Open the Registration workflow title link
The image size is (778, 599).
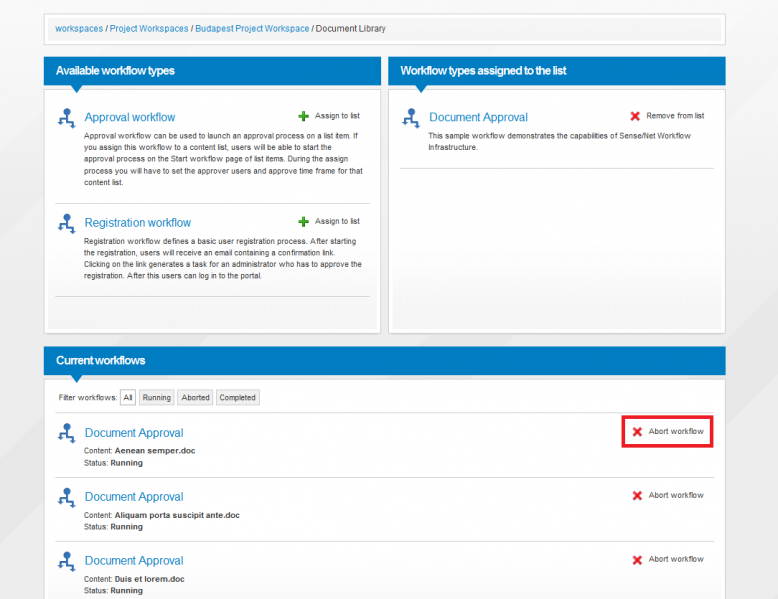tap(137, 223)
